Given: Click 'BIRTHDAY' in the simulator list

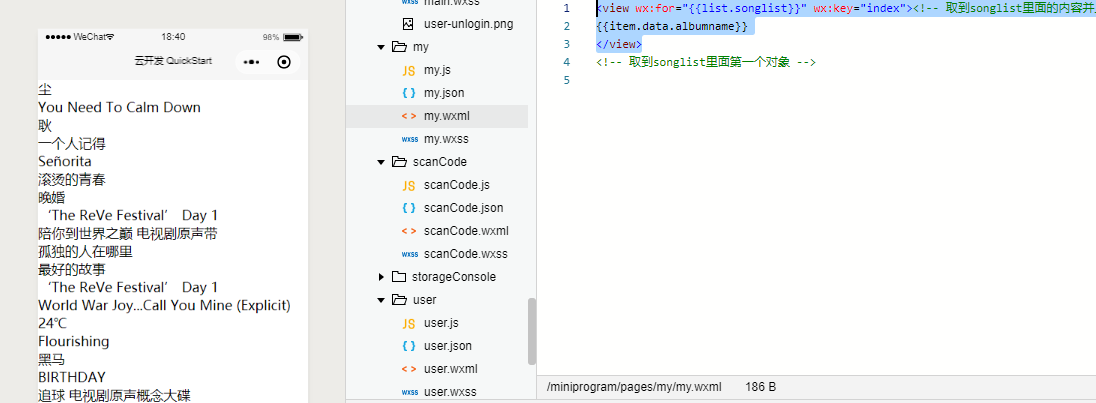Looking at the screenshot, I should pos(72,377).
